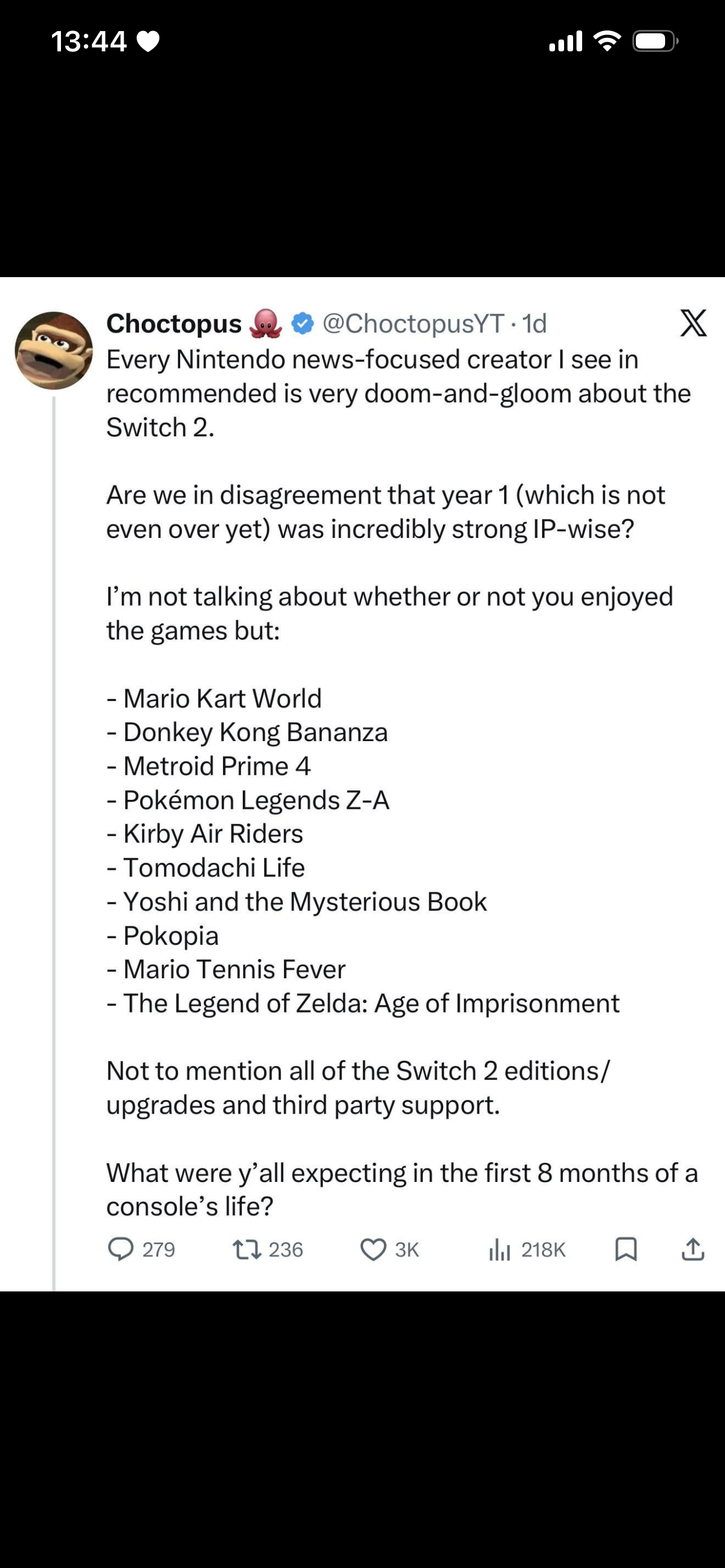This screenshot has width=725, height=1568.
Task: Open the view analytics bar icon
Action: pos(499,1250)
